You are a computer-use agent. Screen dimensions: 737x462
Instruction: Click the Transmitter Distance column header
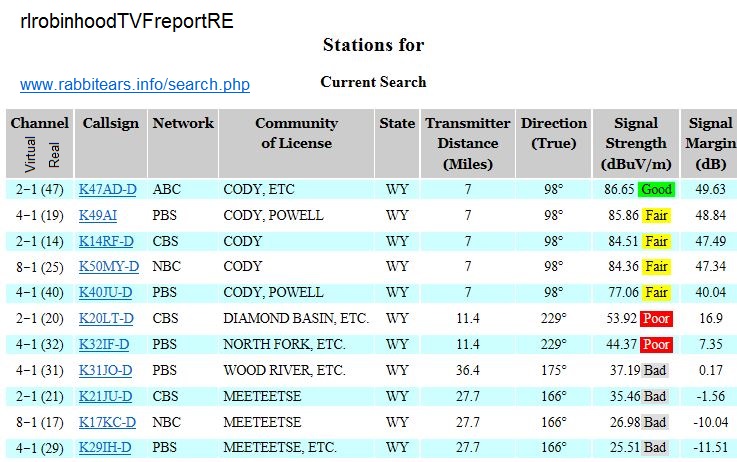point(467,143)
